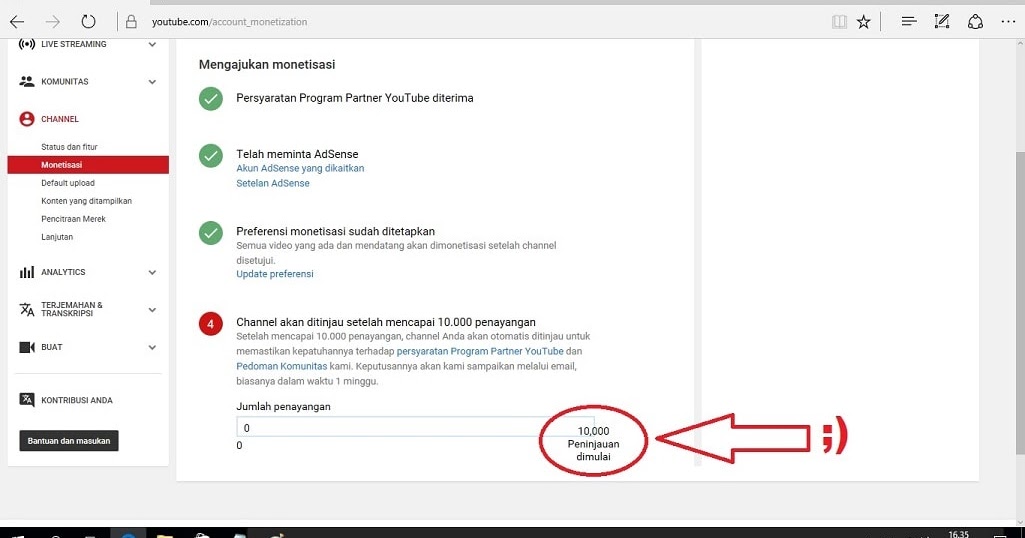The width and height of the screenshot is (1025, 538).
Task: Open Lanjutan menu item
Action: [57, 237]
